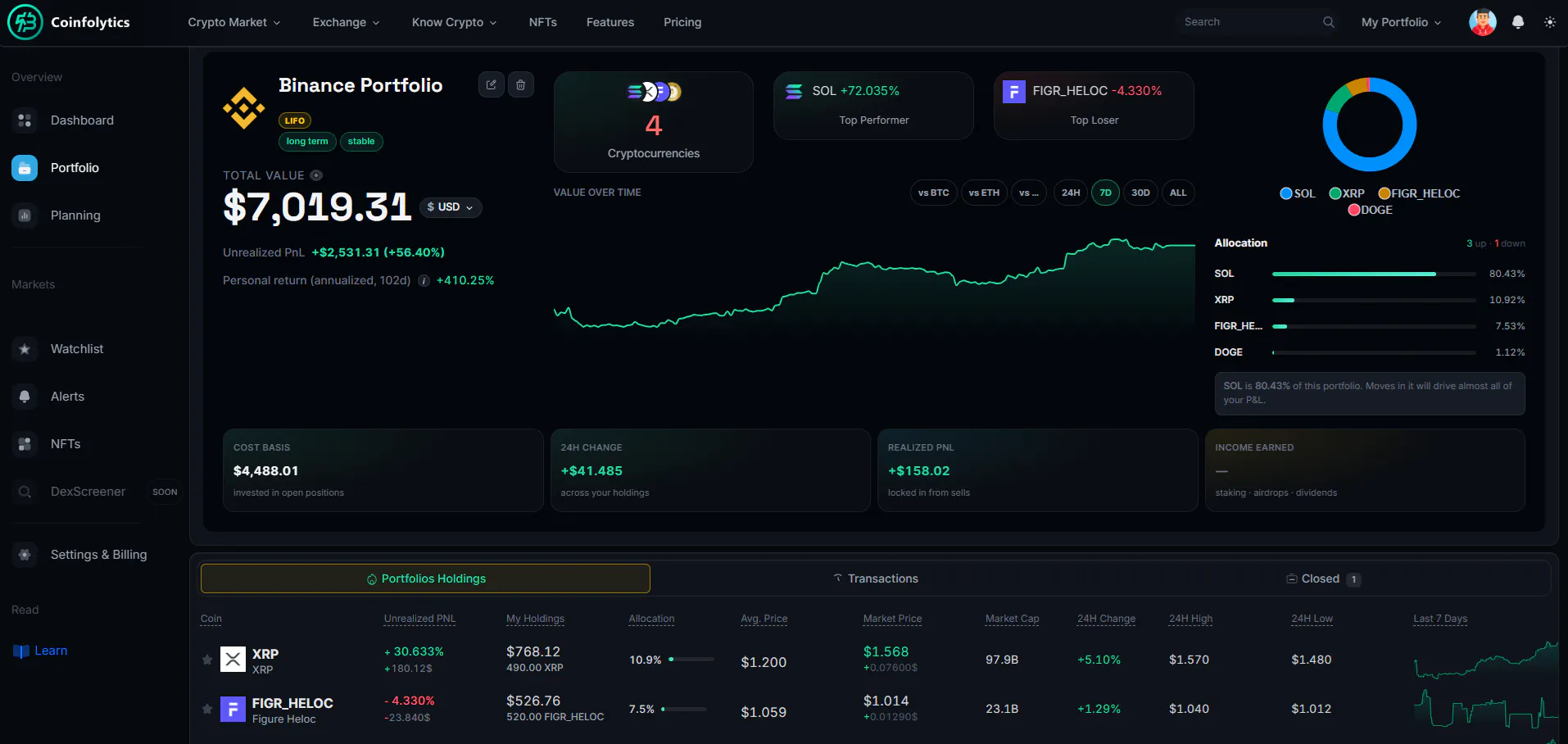Image resolution: width=1568 pixels, height=744 pixels.
Task: Click the LIFO badge
Action: pos(295,120)
